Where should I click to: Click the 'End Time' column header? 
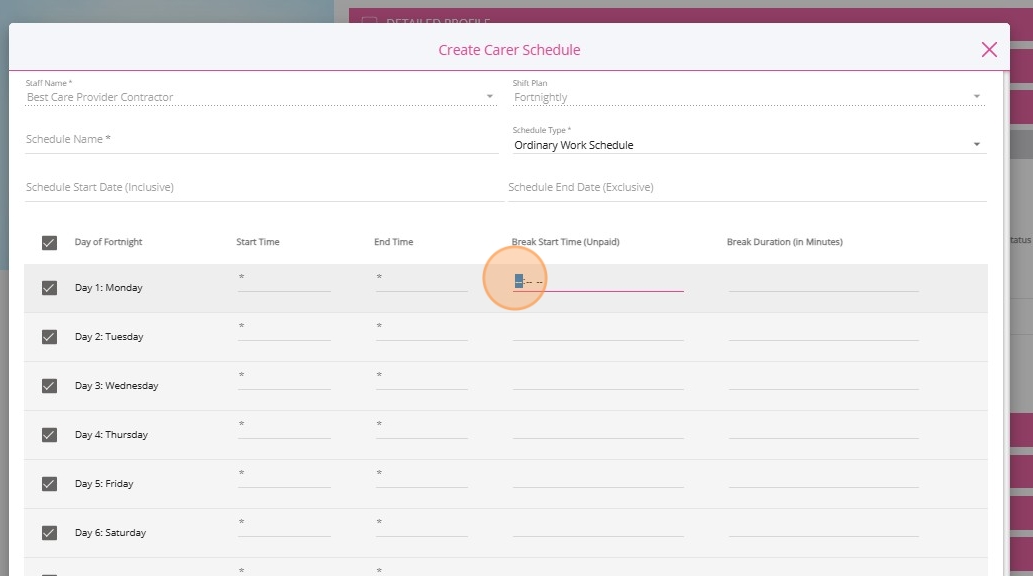tap(393, 242)
